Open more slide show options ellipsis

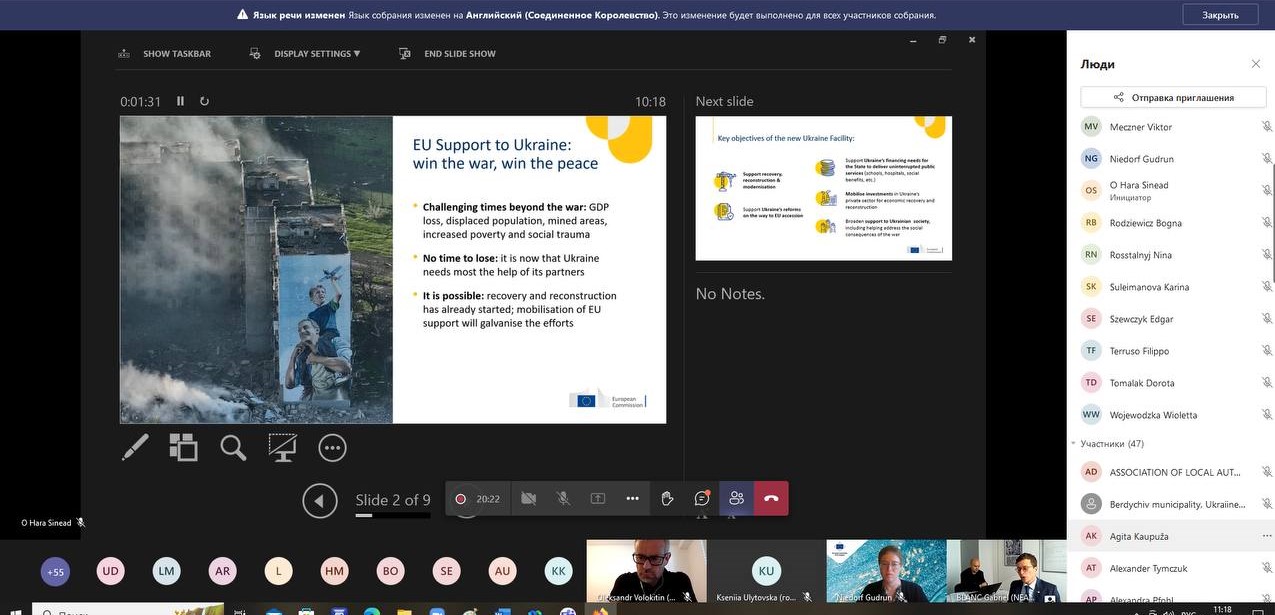(332, 447)
